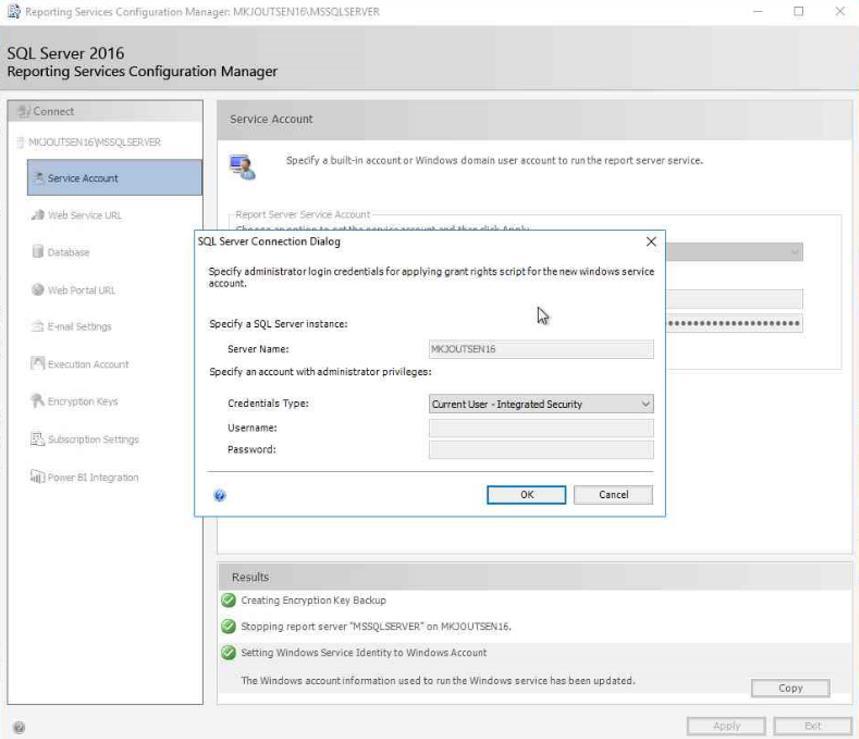Click green check for Creating Encryption Key Backup
Image resolution: width=859 pixels, height=739 pixels.
228,600
